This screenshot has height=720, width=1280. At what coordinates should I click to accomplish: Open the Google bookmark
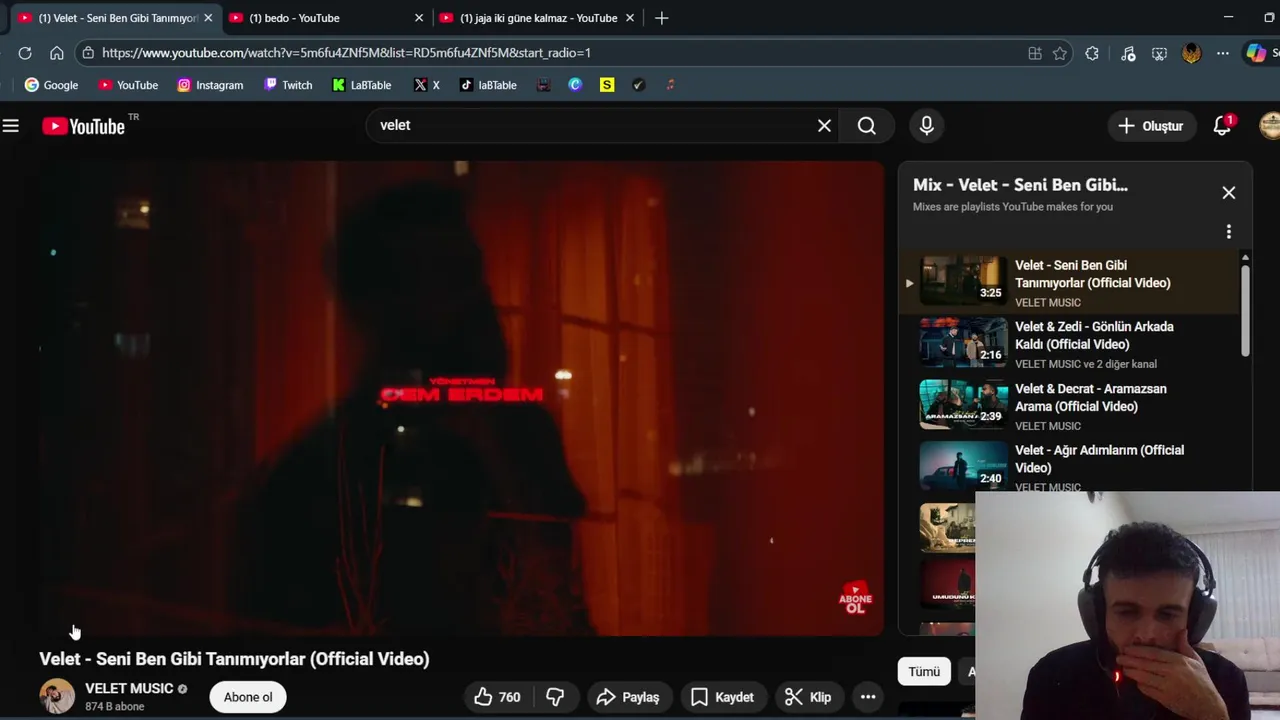point(51,85)
